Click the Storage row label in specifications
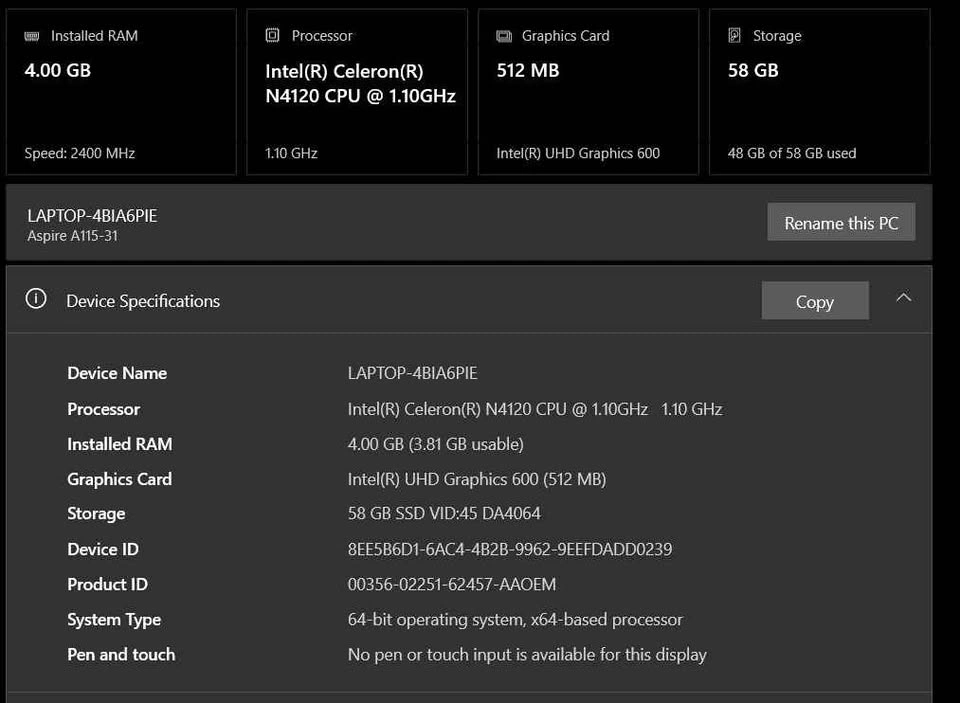The width and height of the screenshot is (960, 703). point(96,513)
